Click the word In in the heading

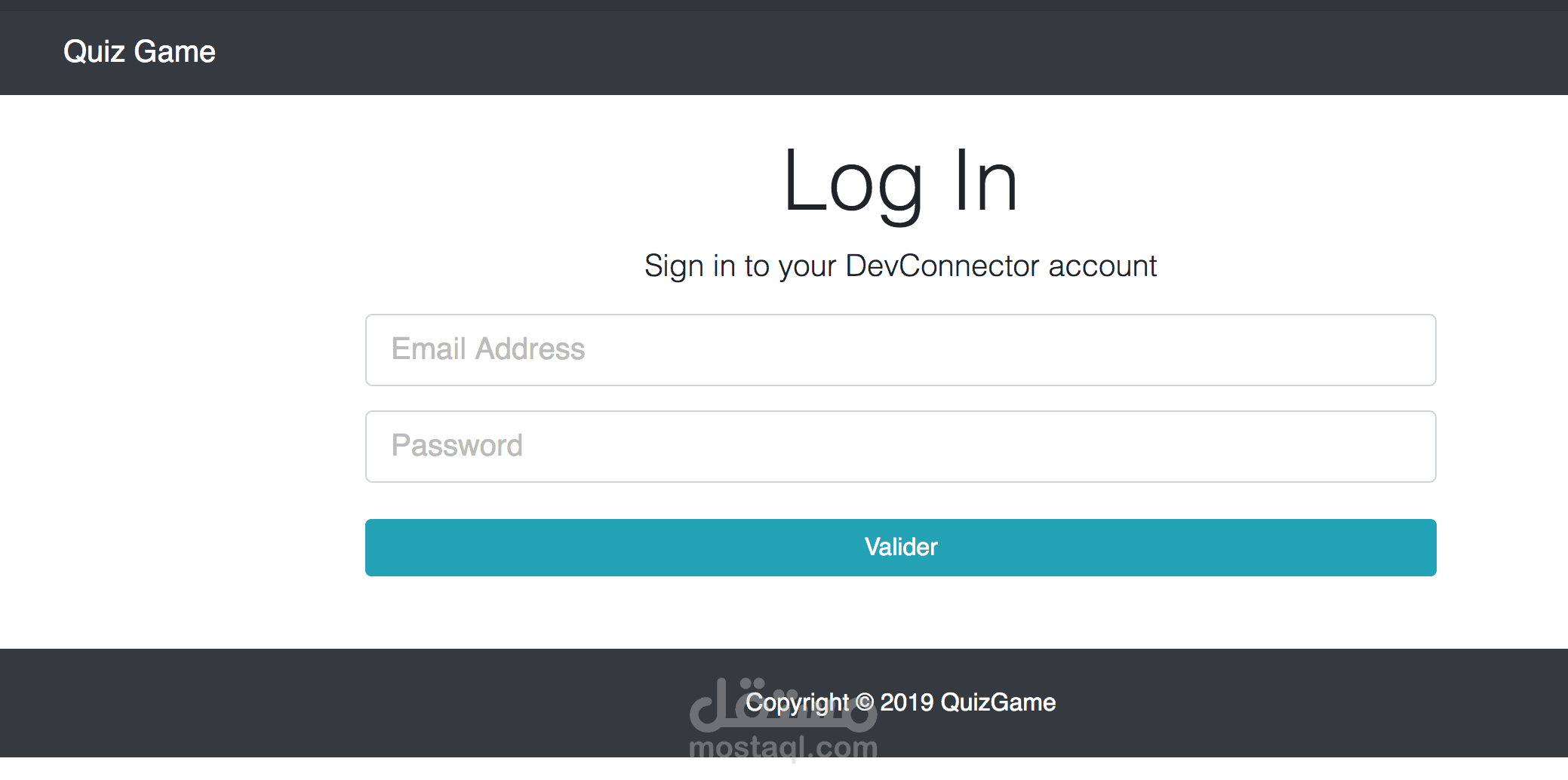(985, 182)
